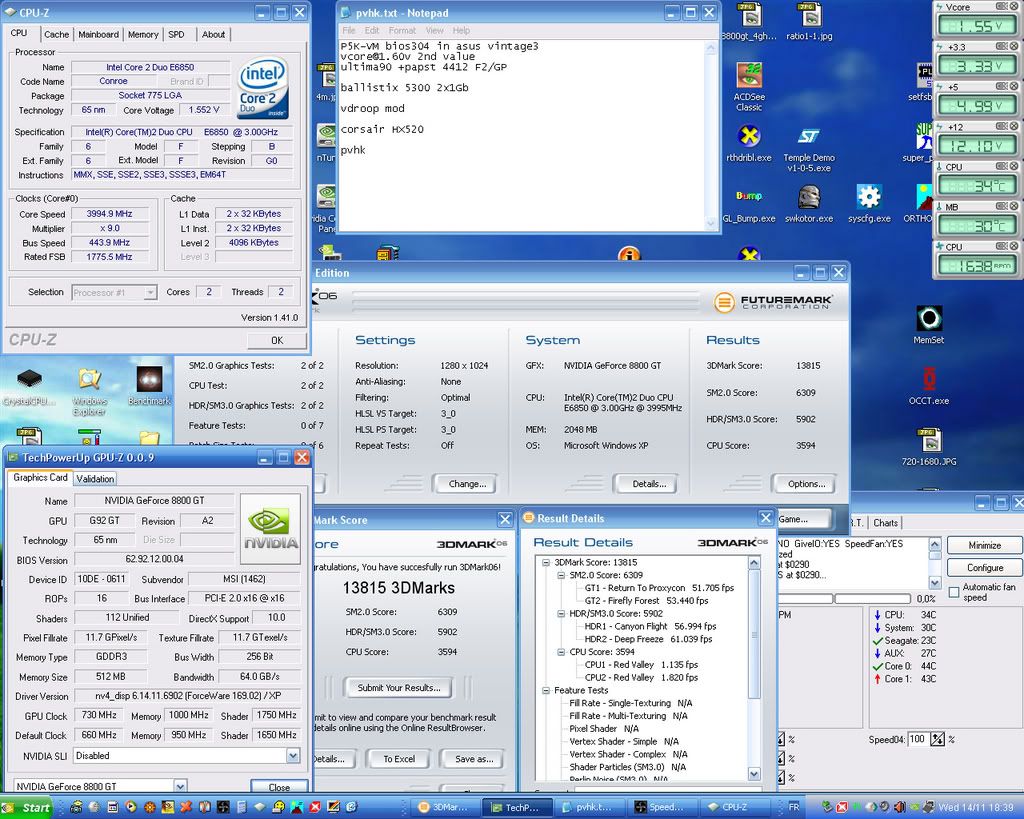
Task: Open Temple Demo desktop icon
Action: tap(808, 137)
